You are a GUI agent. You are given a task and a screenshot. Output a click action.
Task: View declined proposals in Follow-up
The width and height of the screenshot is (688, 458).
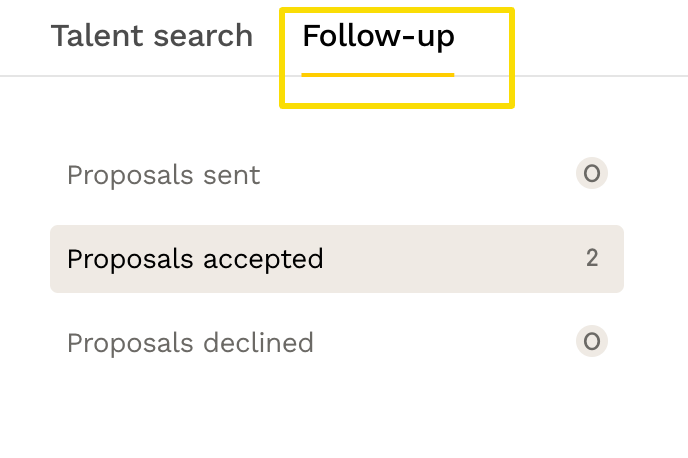(190, 343)
